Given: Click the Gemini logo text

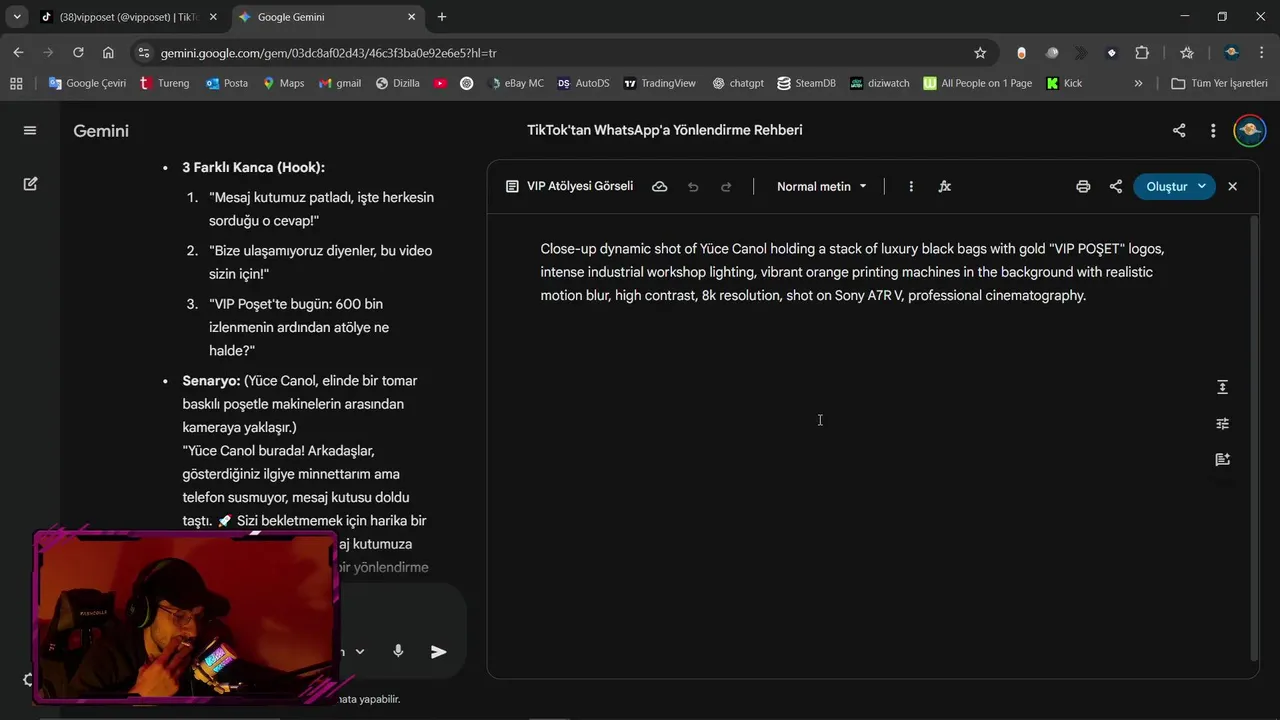Looking at the screenshot, I should pos(101,131).
